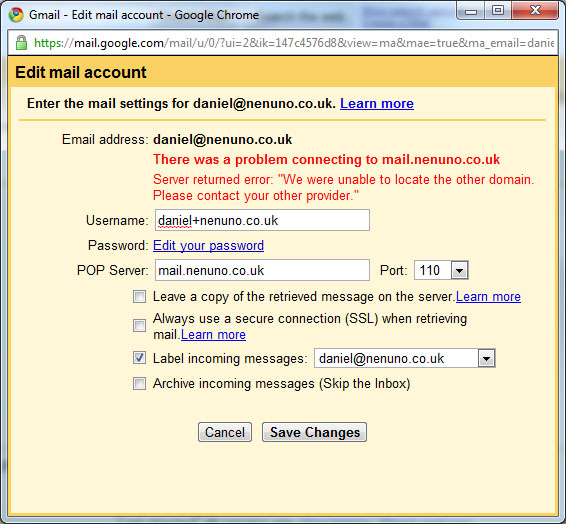
Task: Click into the POP Server field
Action: 262,270
